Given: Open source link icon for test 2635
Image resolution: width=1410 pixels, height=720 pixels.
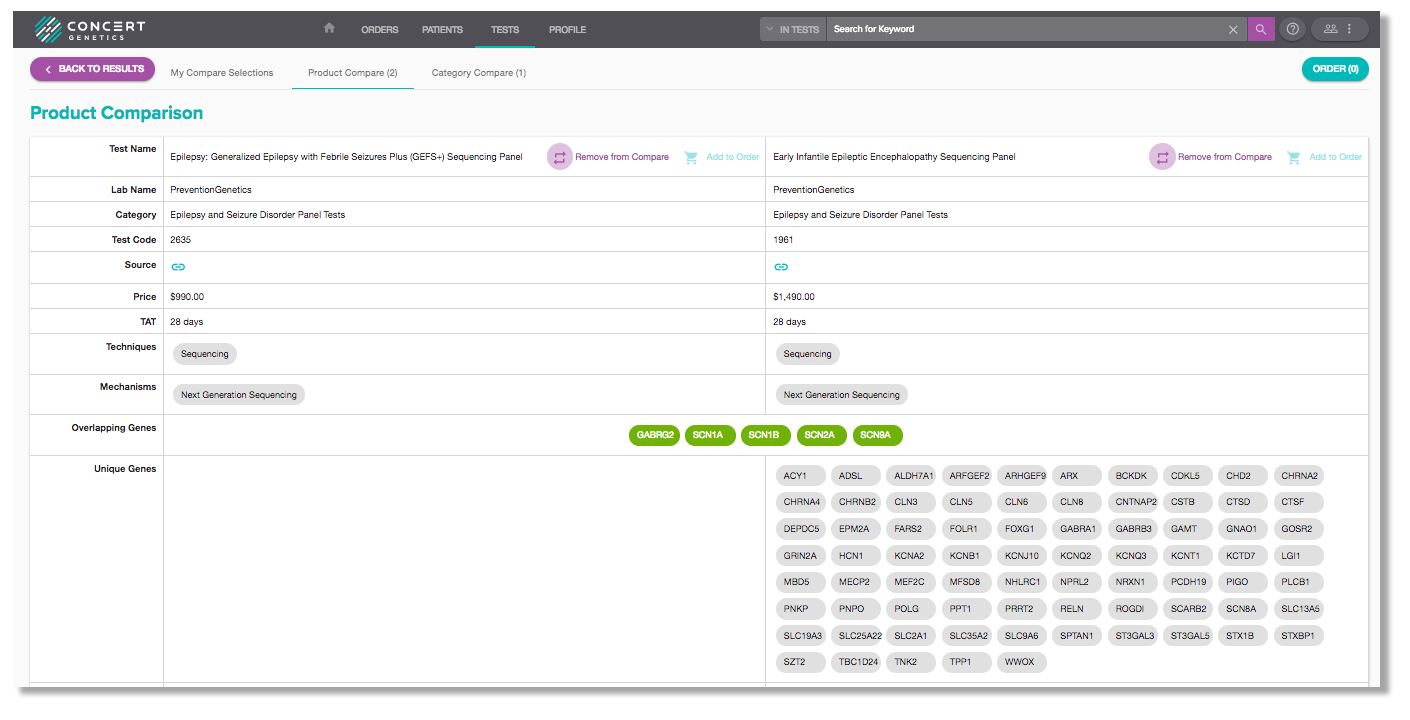Looking at the screenshot, I should (178, 267).
